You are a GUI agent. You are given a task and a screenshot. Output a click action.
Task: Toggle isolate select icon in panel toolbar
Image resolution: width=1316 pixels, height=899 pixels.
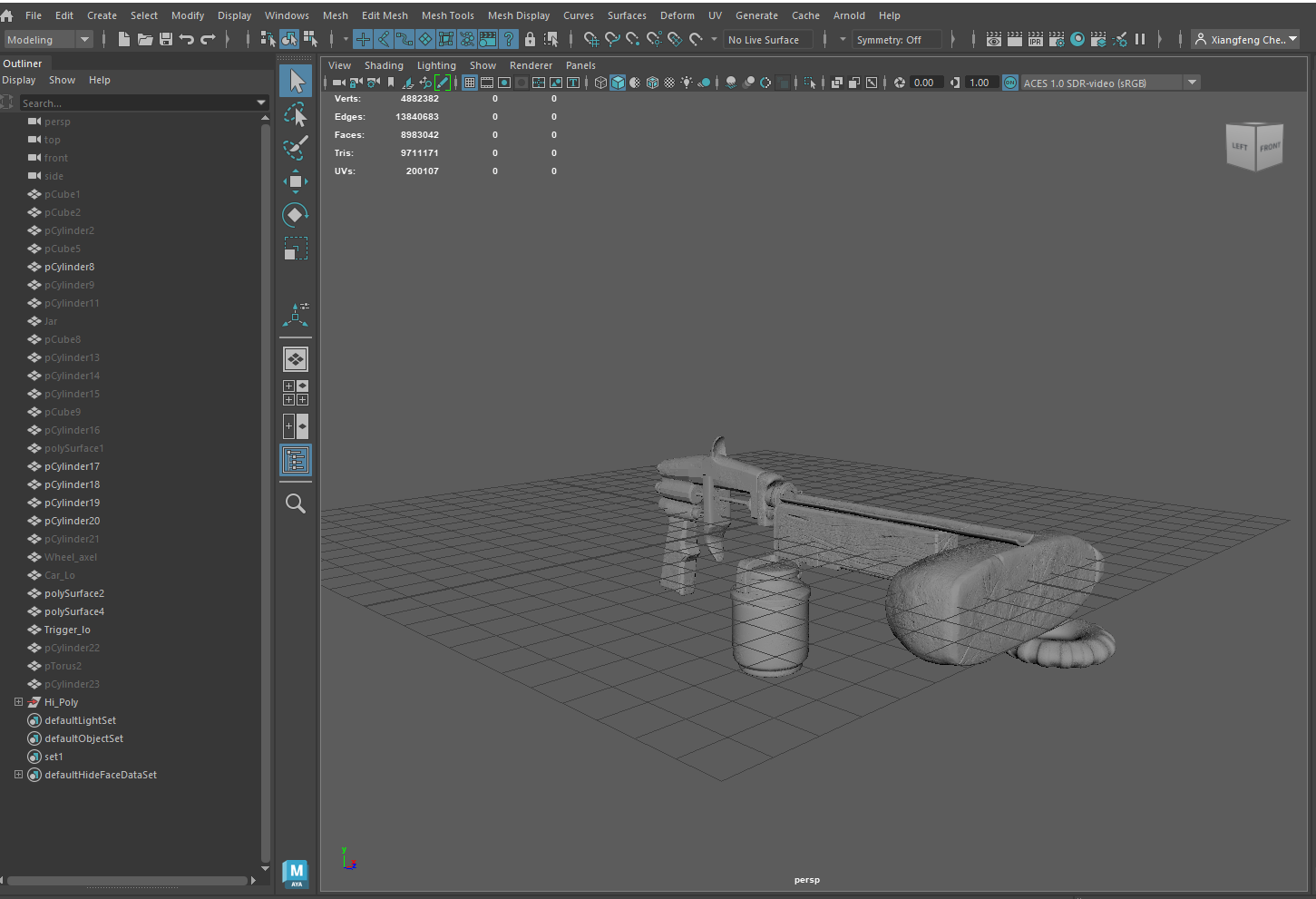[810, 83]
